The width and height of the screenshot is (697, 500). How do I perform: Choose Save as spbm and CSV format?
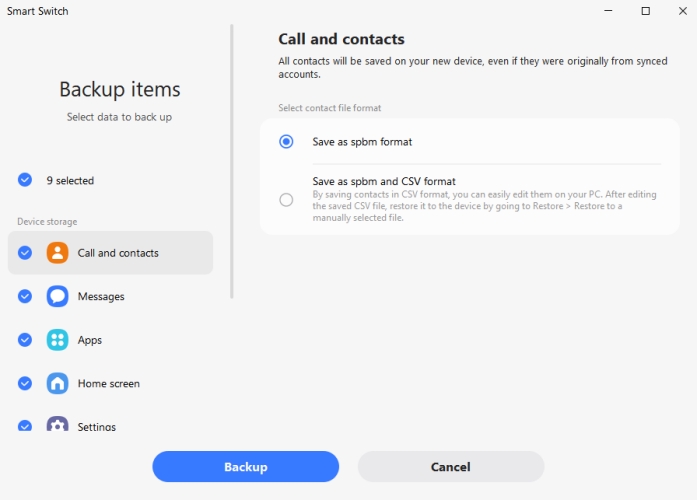(287, 199)
